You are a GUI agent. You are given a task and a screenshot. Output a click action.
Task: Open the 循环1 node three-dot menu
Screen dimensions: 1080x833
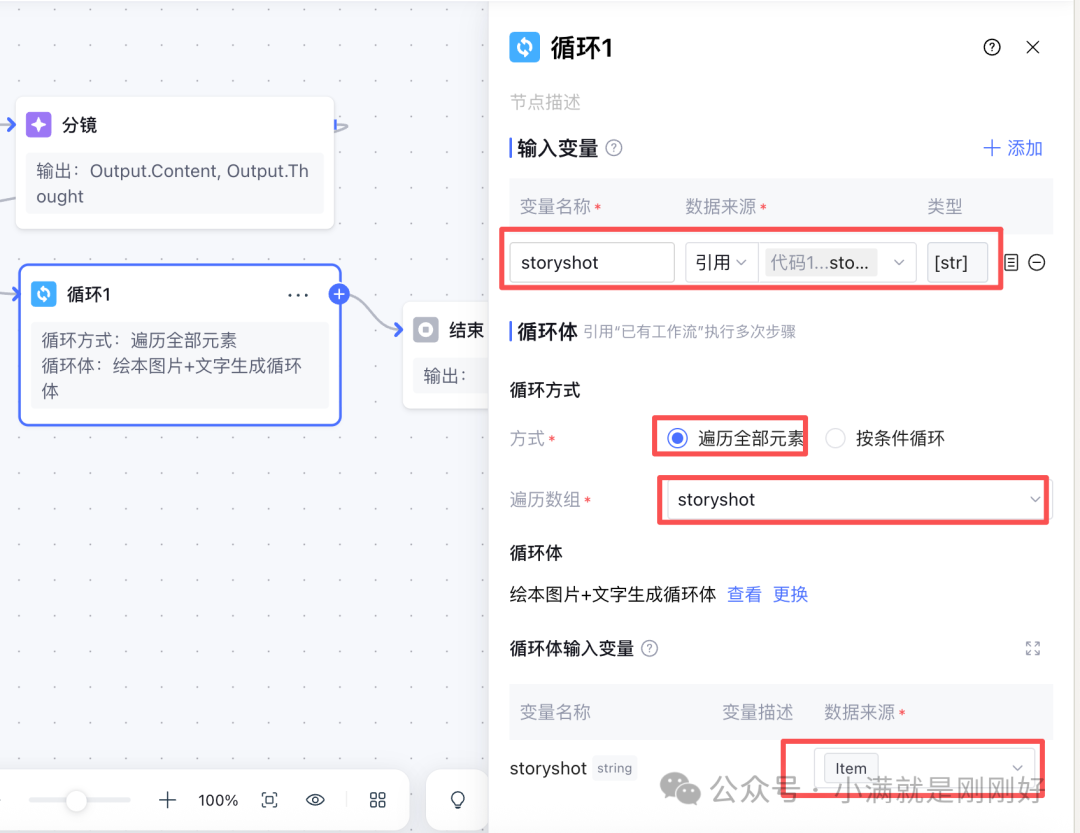(x=298, y=295)
